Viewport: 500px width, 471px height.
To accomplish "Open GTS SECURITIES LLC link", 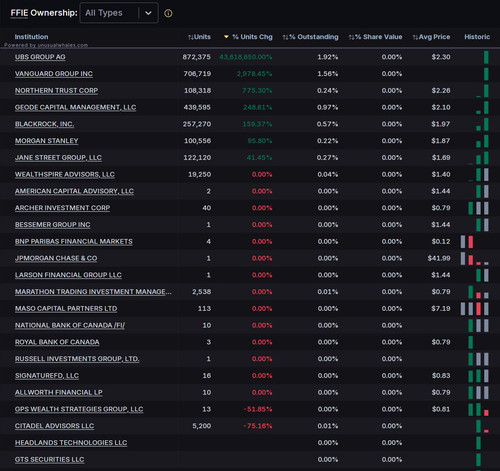I will [x=49, y=459].
